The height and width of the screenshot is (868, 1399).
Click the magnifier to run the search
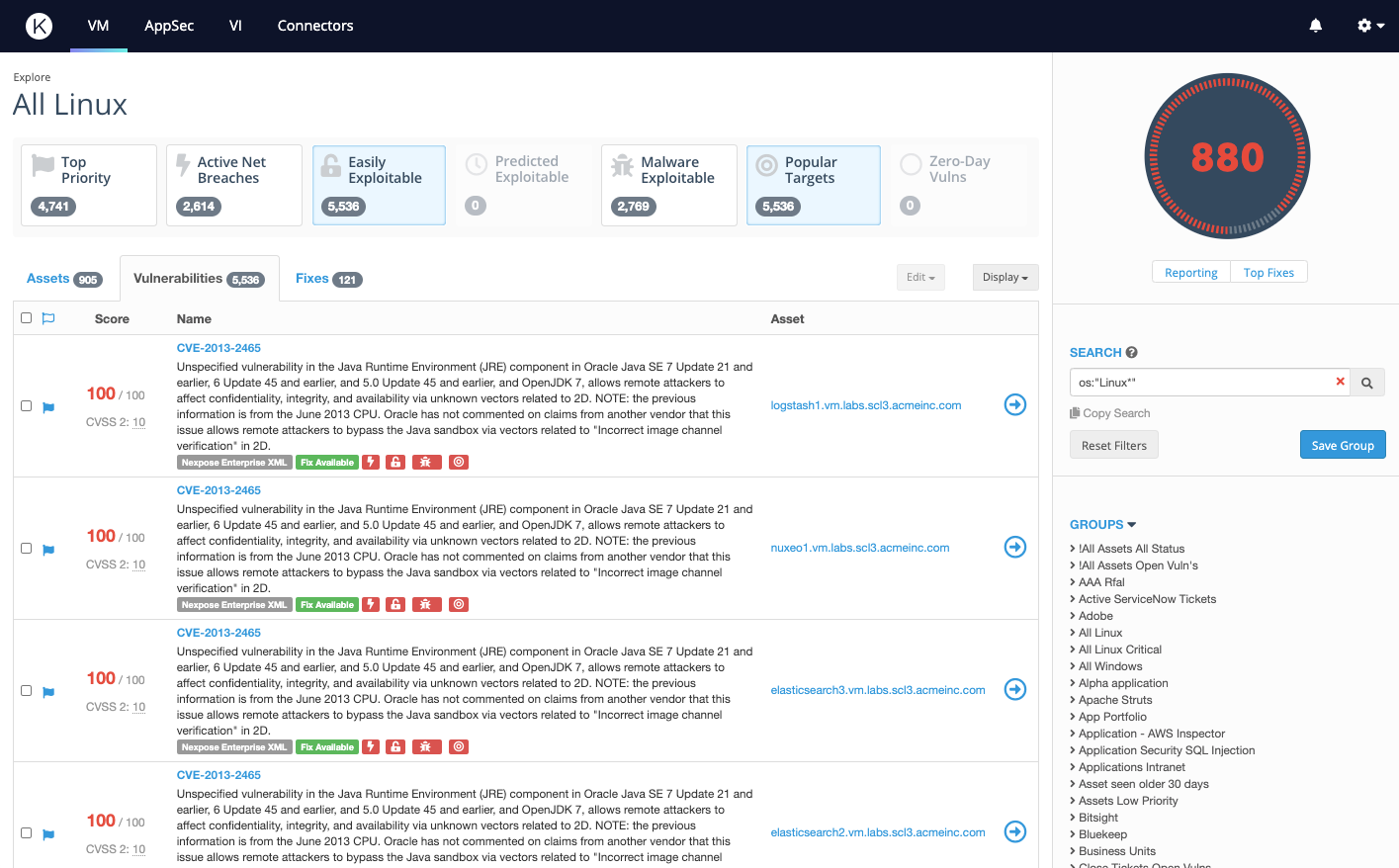point(1367,382)
